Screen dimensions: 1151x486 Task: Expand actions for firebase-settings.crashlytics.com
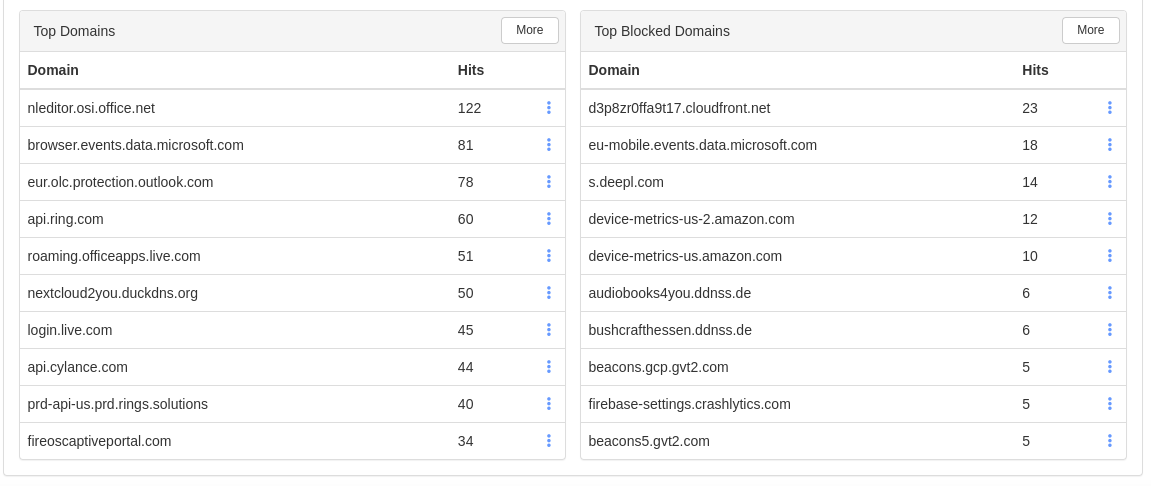[1109, 404]
